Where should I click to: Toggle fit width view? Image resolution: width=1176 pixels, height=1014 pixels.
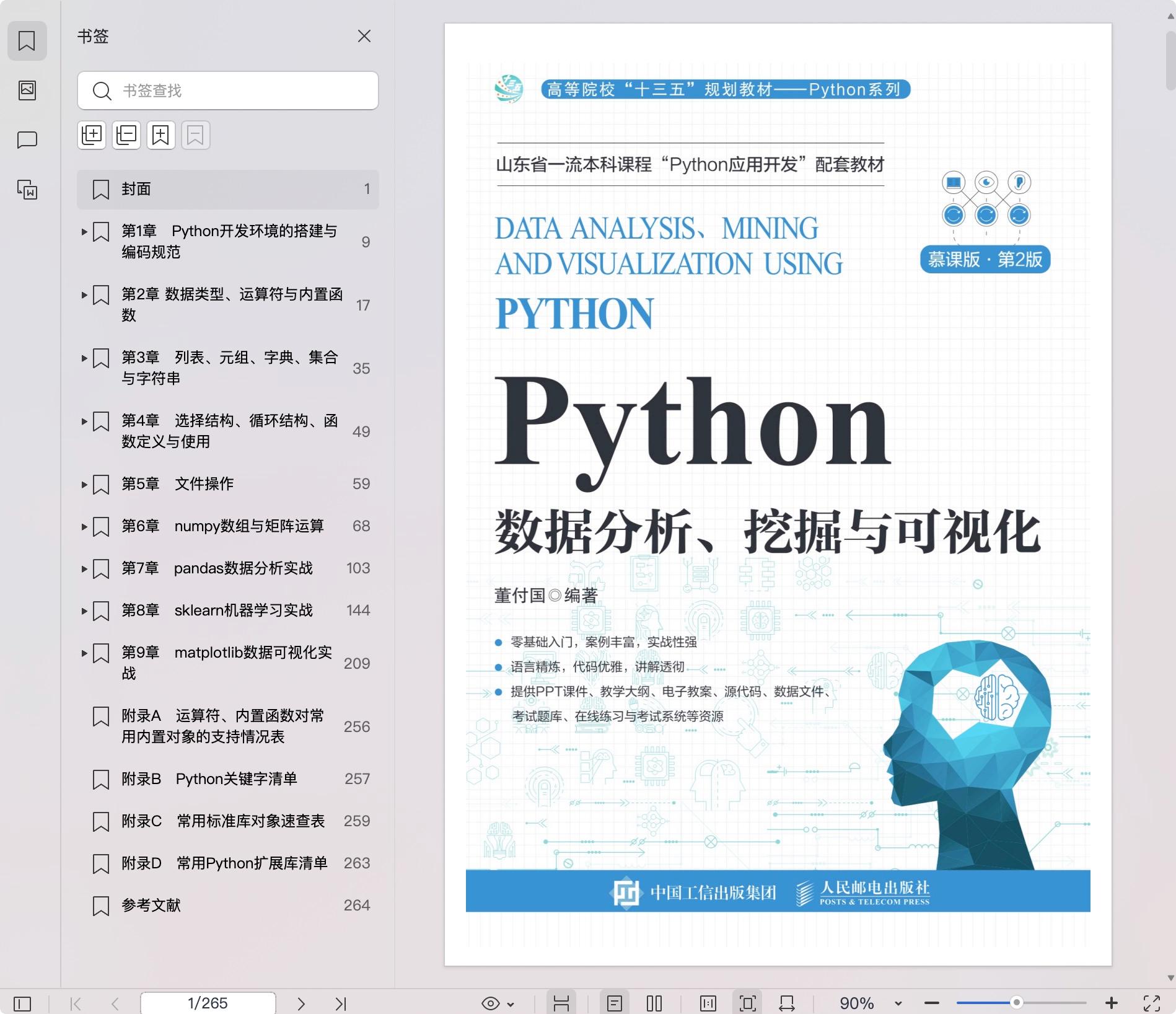tap(787, 1003)
